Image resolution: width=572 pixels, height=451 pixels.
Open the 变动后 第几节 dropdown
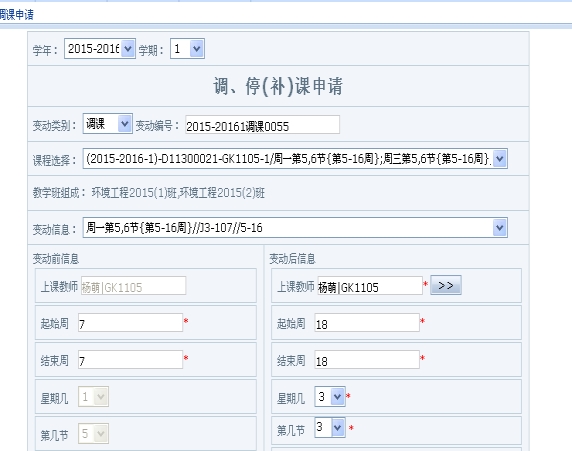[x=330, y=427]
